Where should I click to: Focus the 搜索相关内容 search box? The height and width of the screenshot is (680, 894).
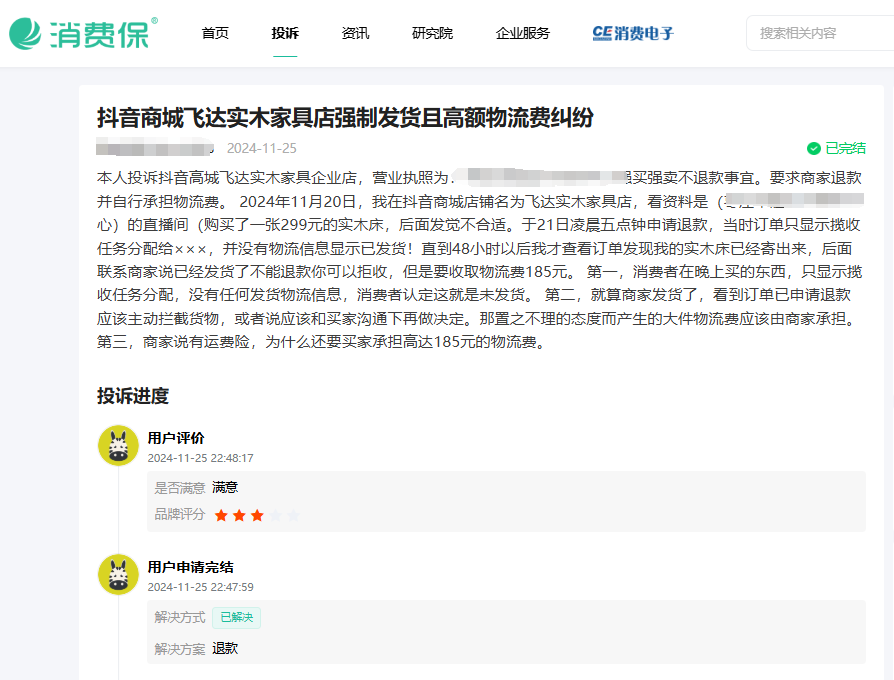coord(820,33)
